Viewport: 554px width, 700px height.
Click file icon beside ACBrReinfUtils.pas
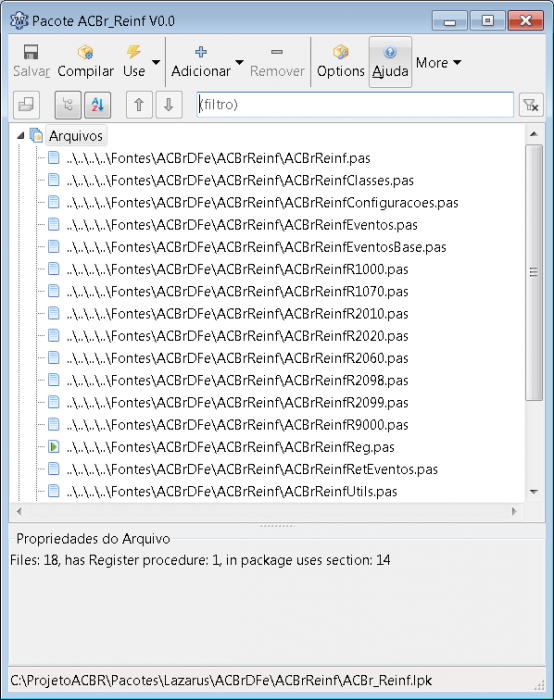click(54, 491)
